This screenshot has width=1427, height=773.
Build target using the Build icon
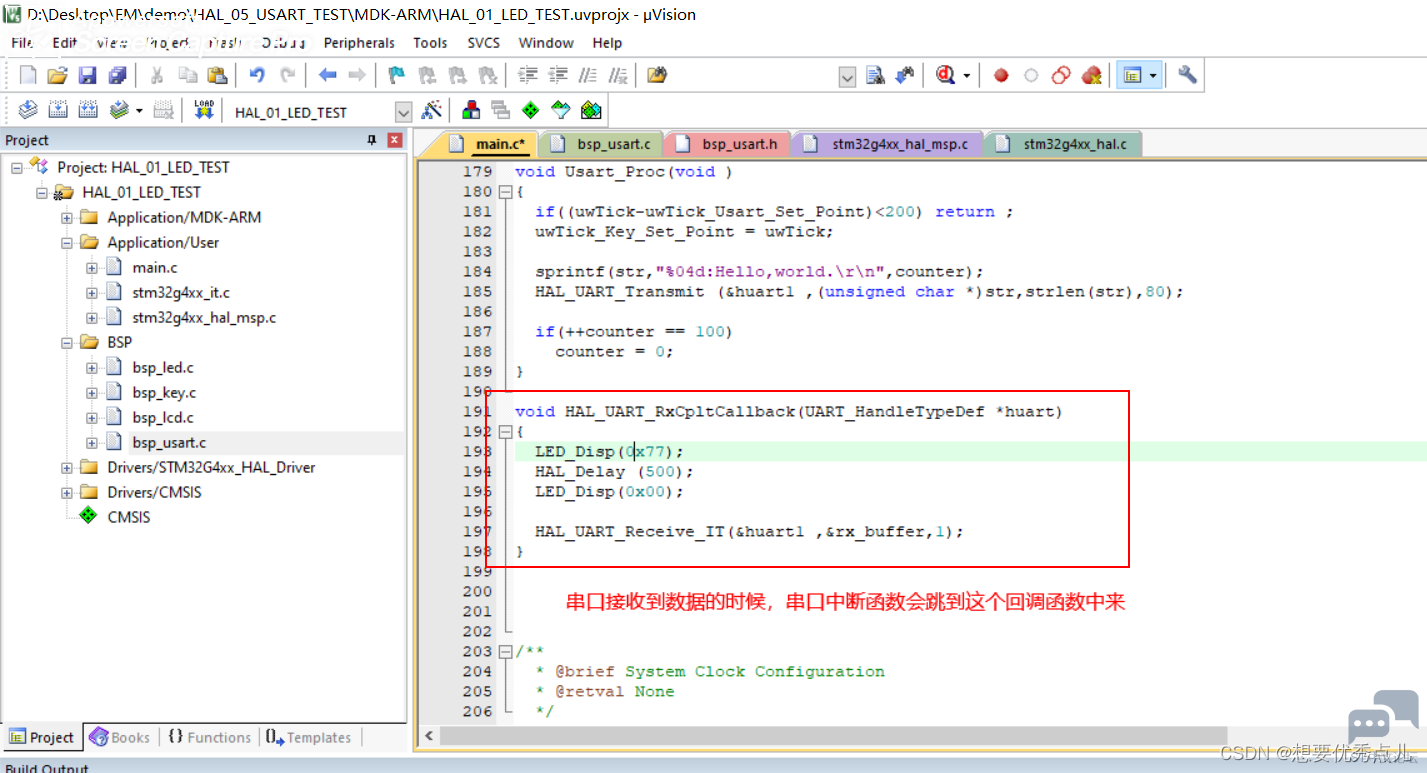(x=58, y=110)
